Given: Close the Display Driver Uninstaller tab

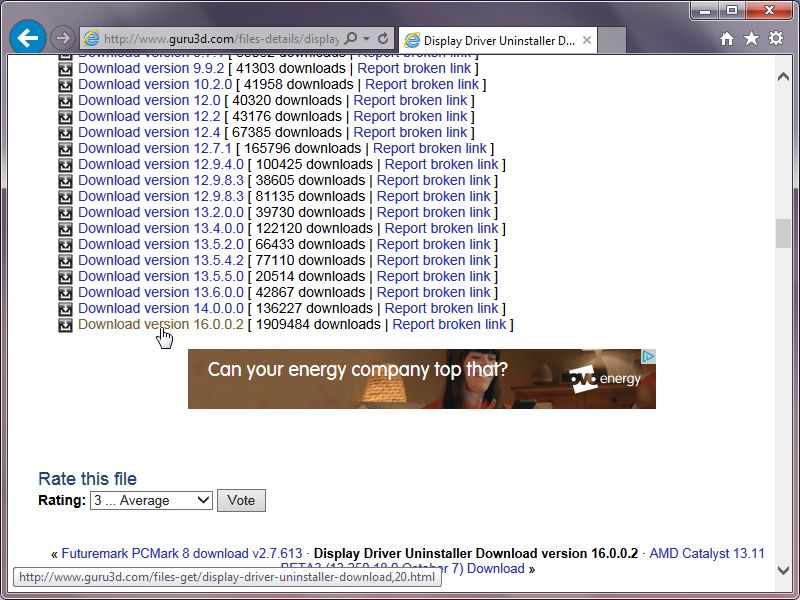Looking at the screenshot, I should pyautogui.click(x=587, y=40).
